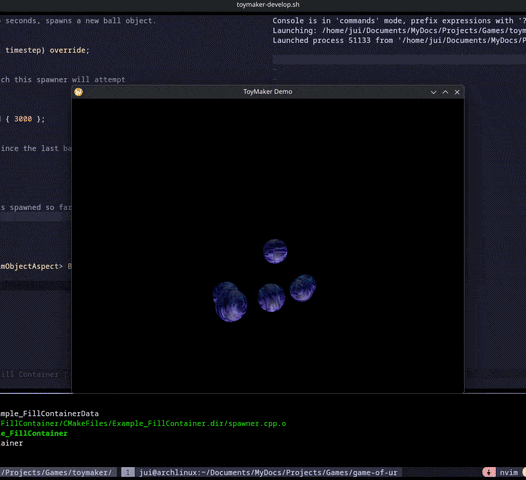
Task: Click the console input field below launch messages
Action: [399, 60]
